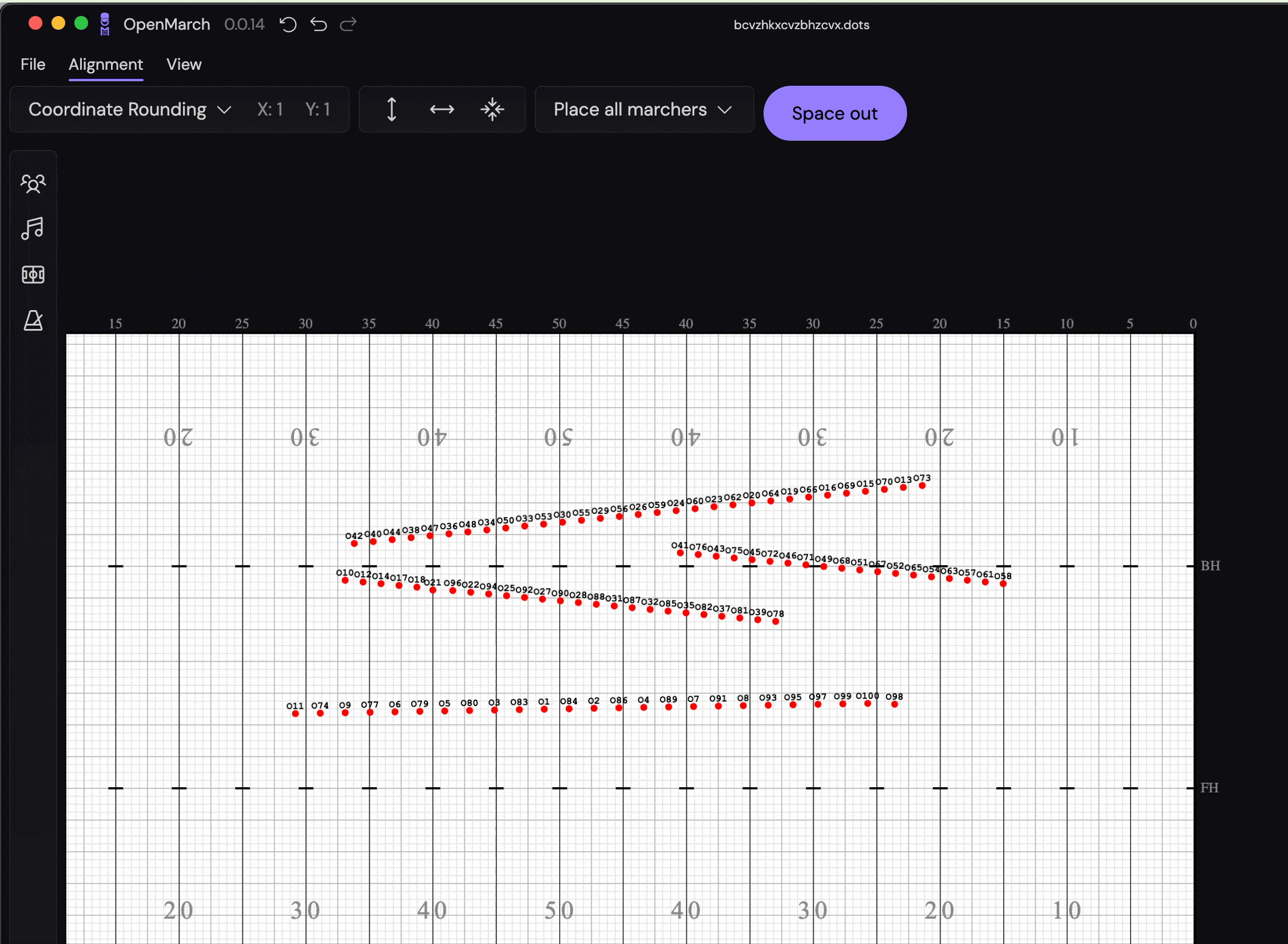Click the redo arrow in the title bar
The image size is (1288, 944).
(x=348, y=24)
